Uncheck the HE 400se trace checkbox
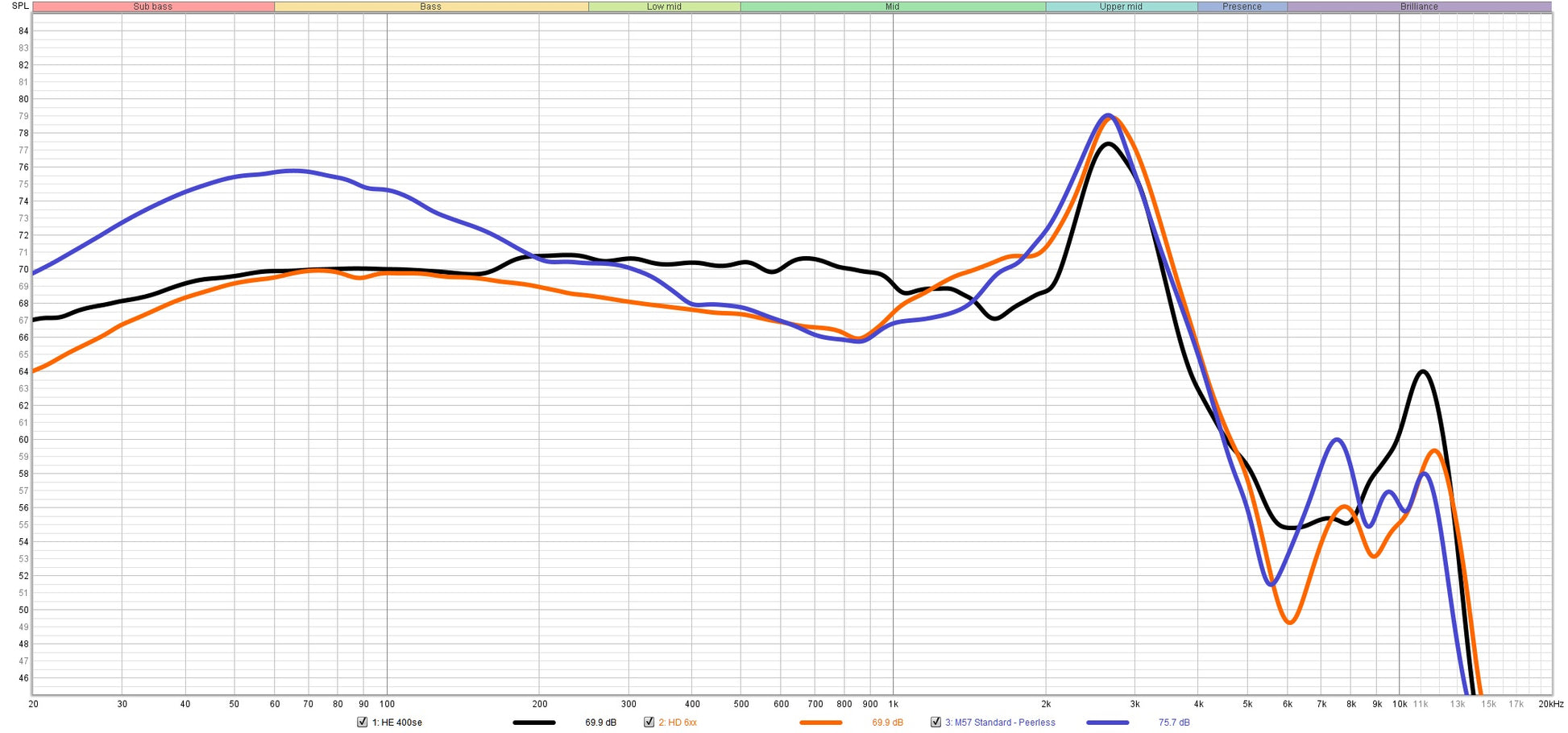 coord(362,722)
